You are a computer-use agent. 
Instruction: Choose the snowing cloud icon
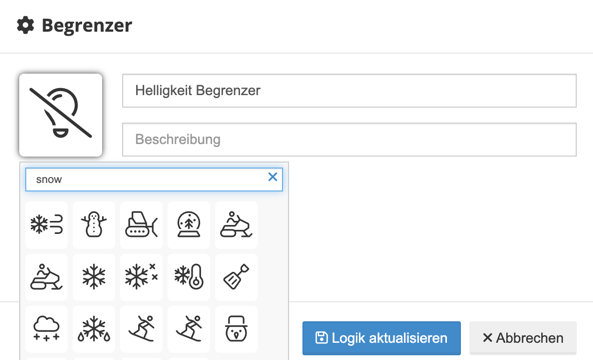[x=47, y=329]
